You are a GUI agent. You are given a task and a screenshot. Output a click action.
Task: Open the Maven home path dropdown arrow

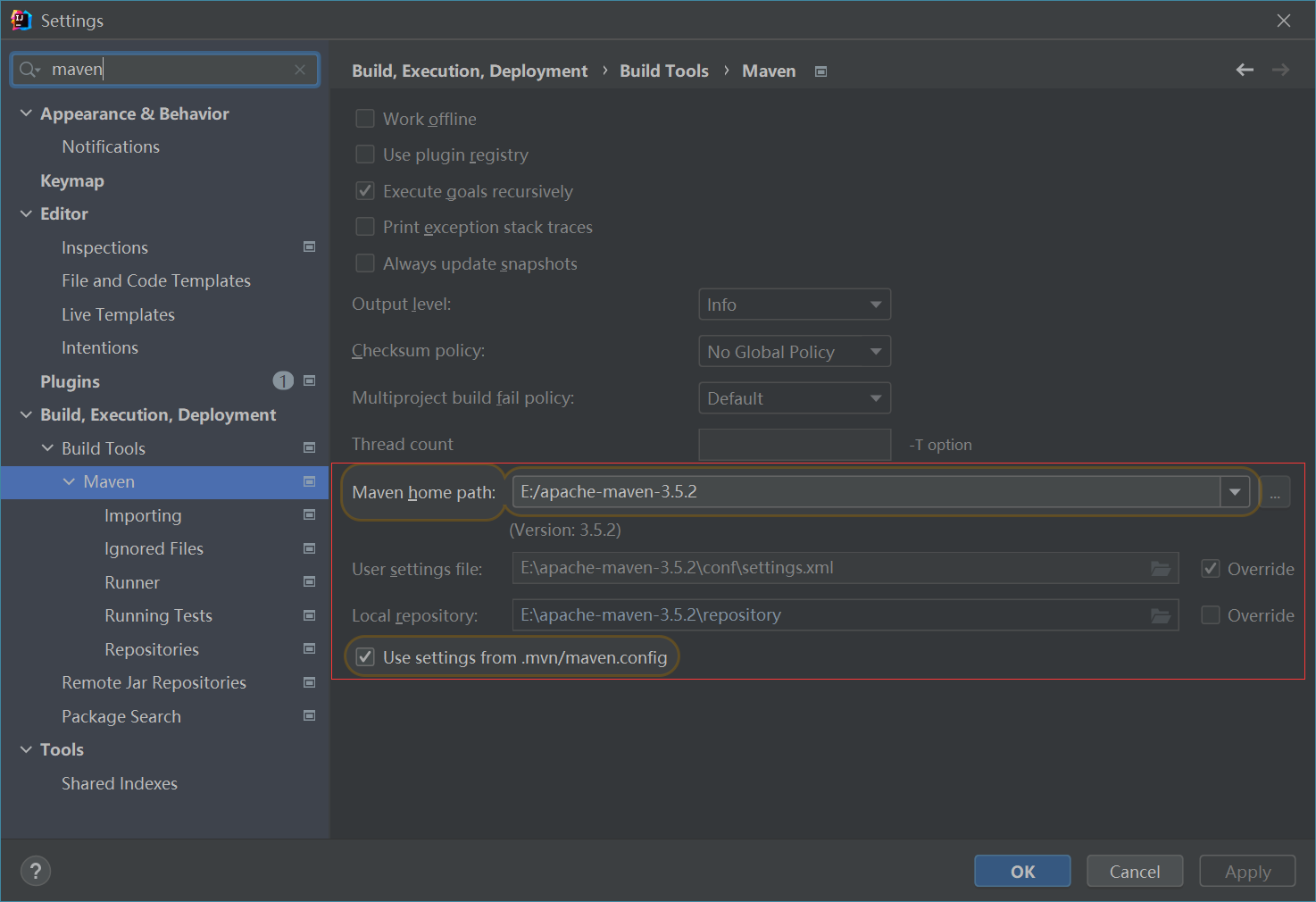(x=1235, y=491)
